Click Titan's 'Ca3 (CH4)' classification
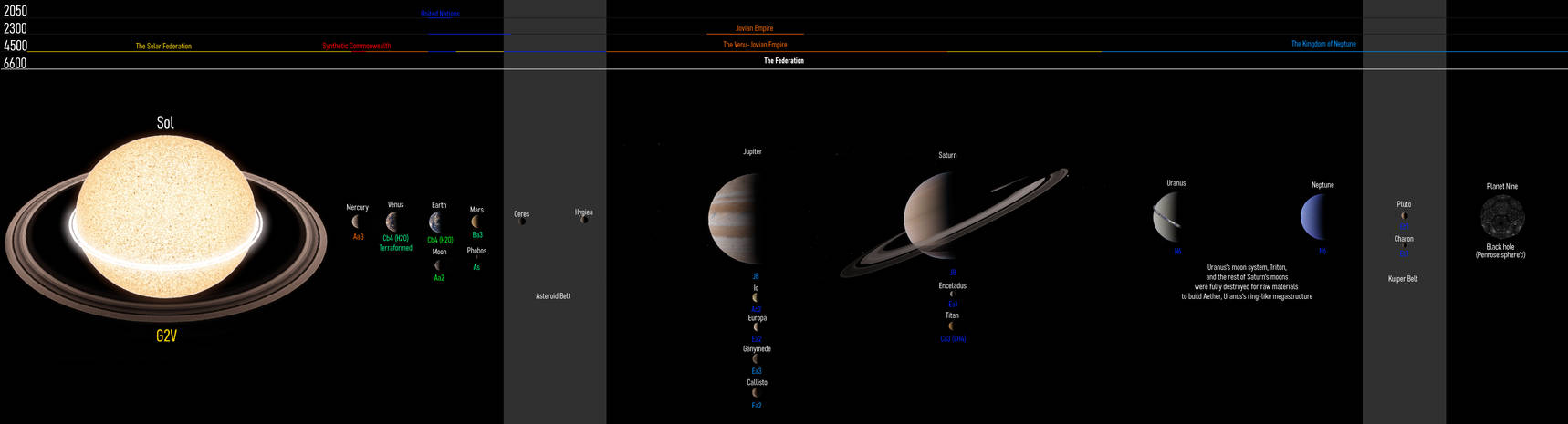The width and height of the screenshot is (1568, 424). [953, 339]
